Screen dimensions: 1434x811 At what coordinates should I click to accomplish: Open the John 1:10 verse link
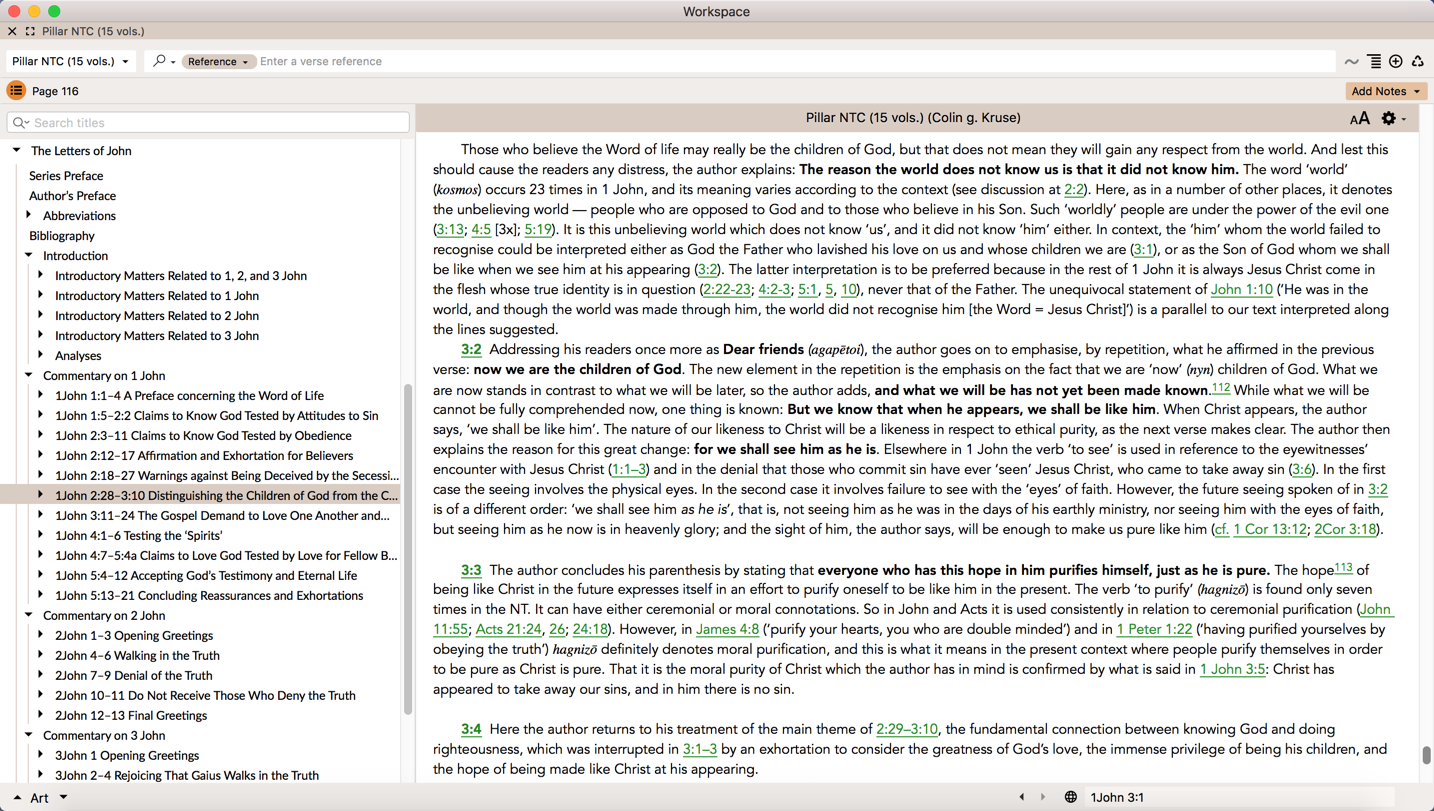coord(1241,290)
